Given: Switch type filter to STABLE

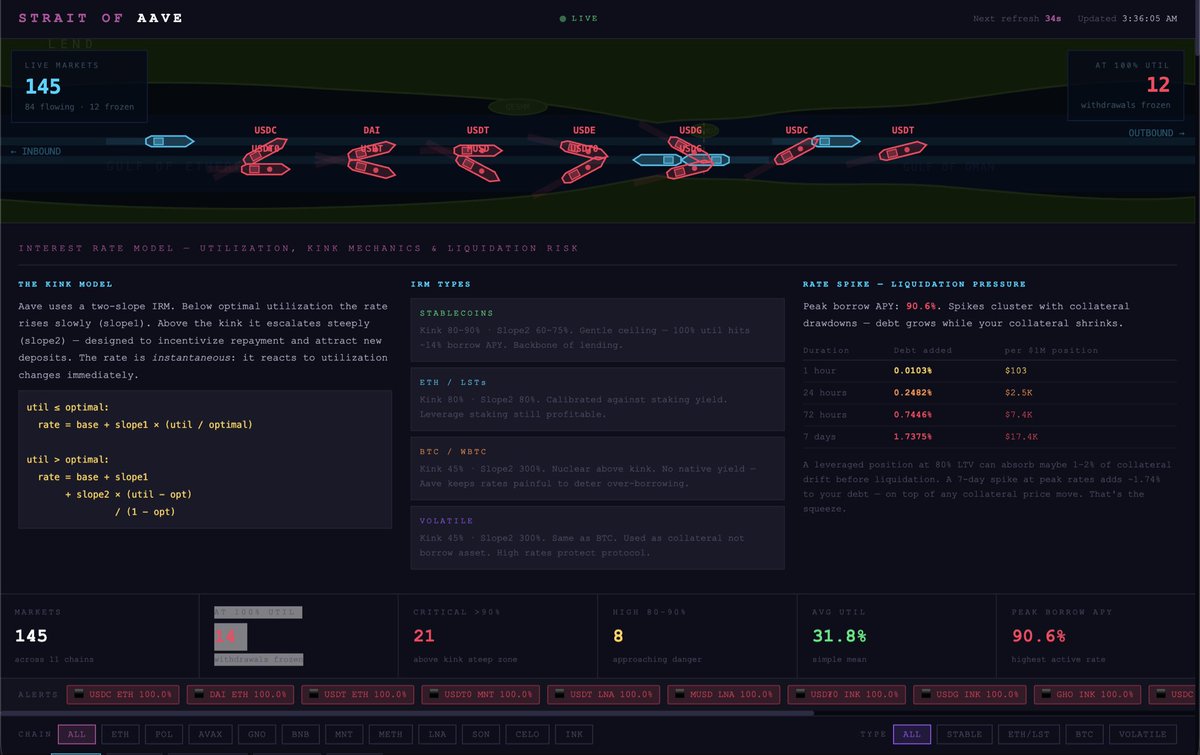Looking at the screenshot, I should point(964,734).
